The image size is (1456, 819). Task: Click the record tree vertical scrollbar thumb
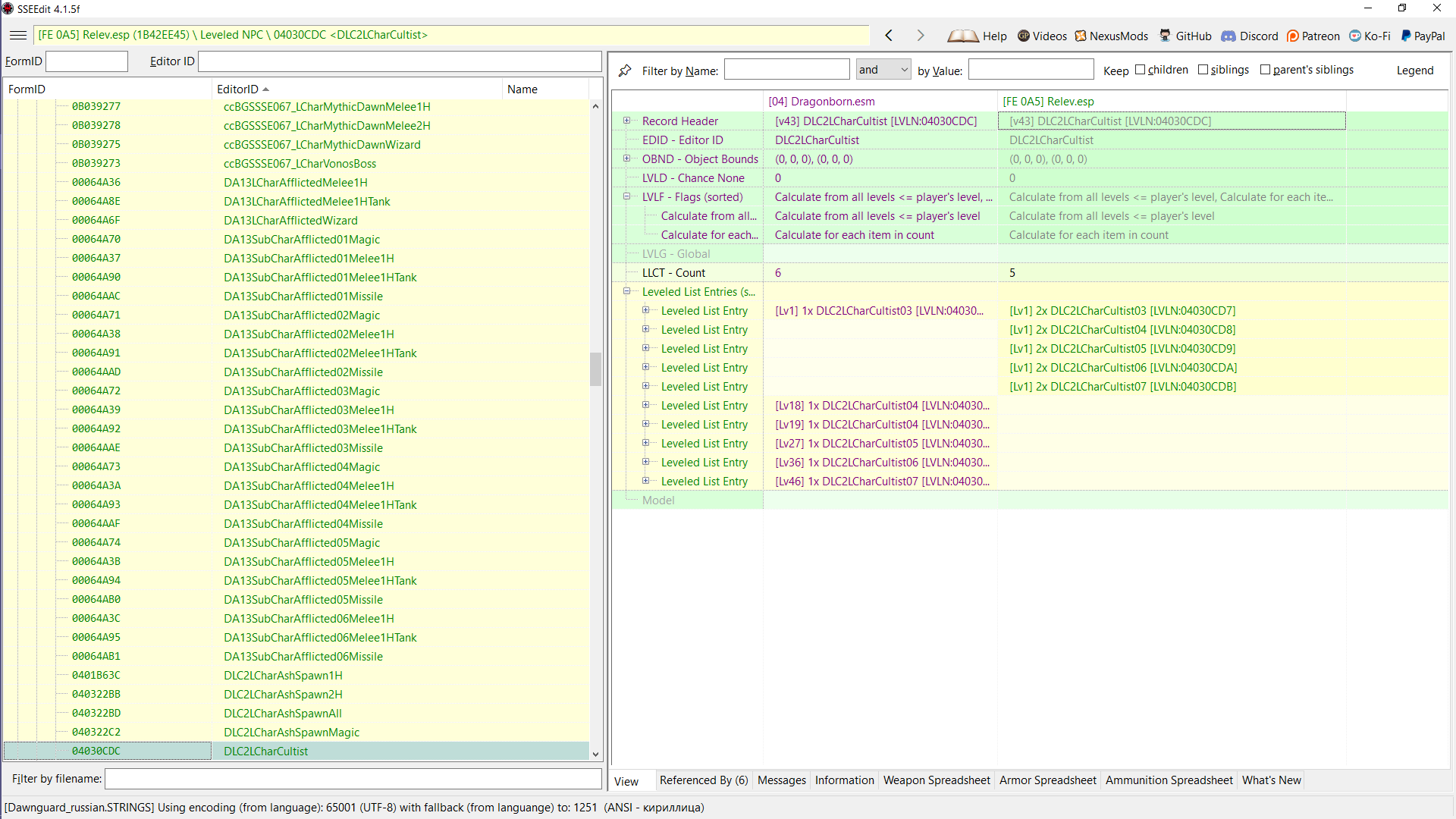click(x=595, y=369)
